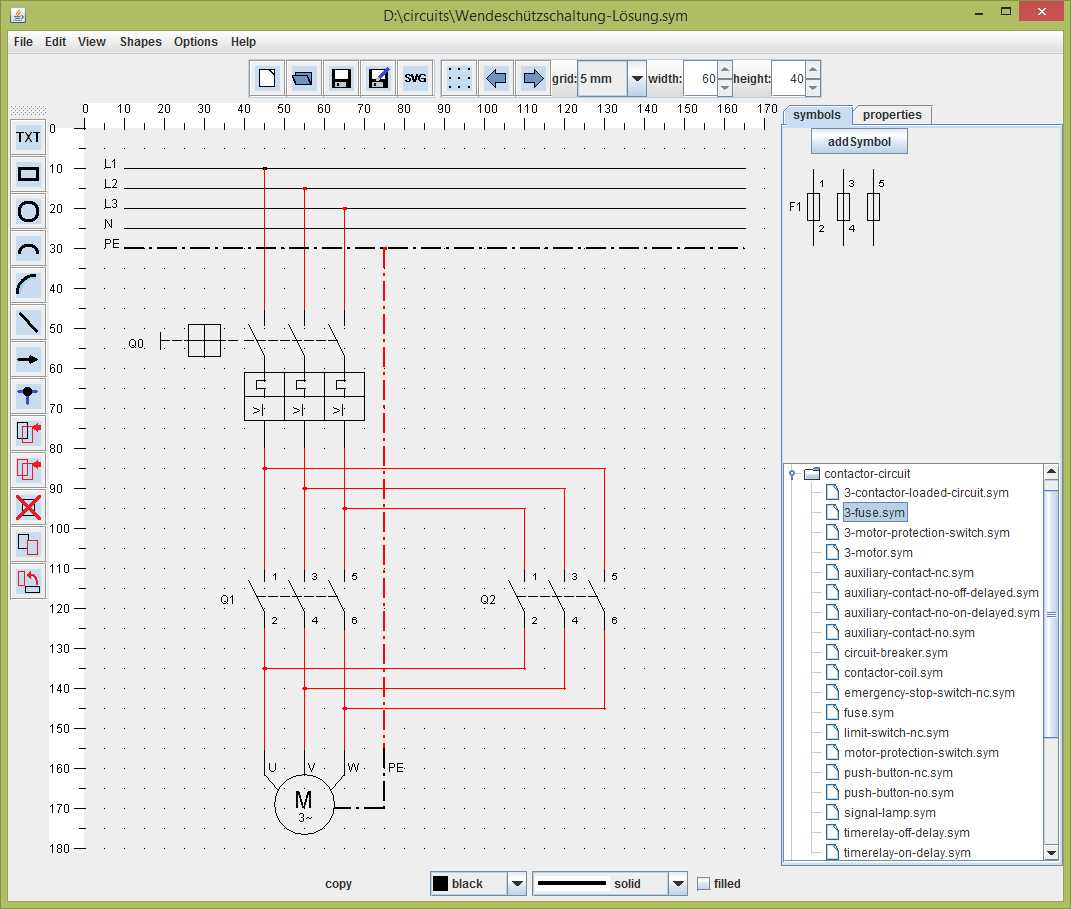
Task: Increase the width value with spinner up arrow
Action: tap(727, 71)
